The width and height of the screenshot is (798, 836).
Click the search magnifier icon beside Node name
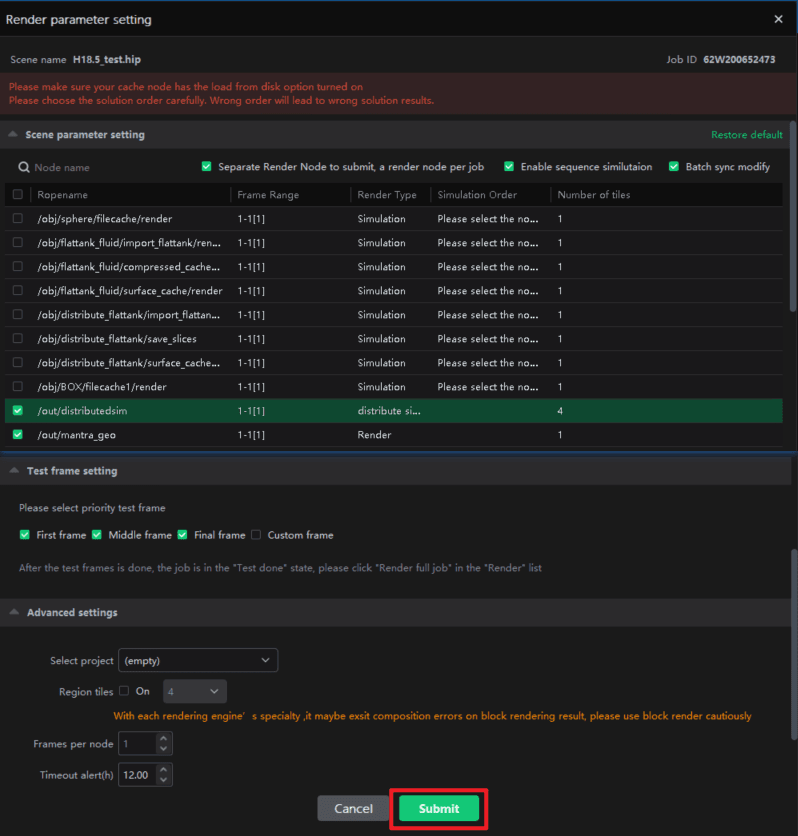(24, 168)
